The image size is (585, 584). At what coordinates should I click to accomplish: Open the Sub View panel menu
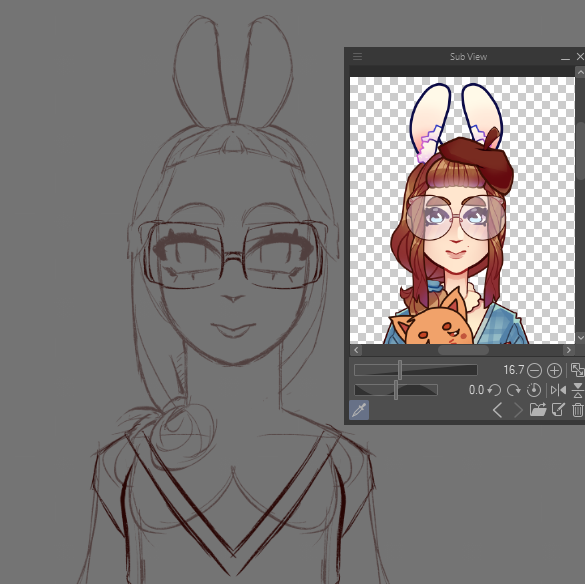(x=357, y=57)
